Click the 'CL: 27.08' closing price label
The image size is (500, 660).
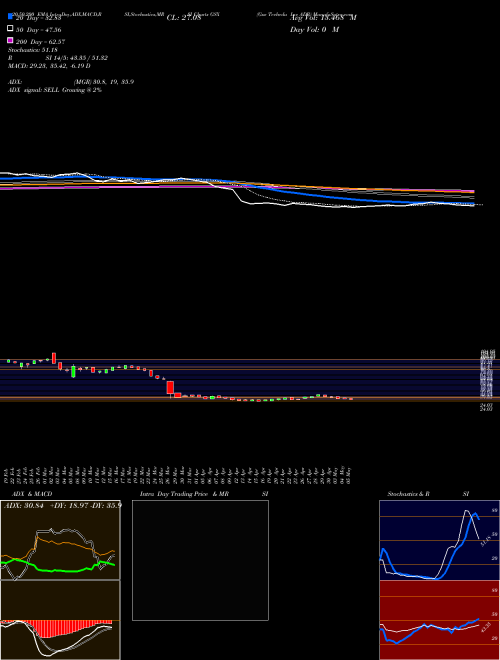pos(184,18)
